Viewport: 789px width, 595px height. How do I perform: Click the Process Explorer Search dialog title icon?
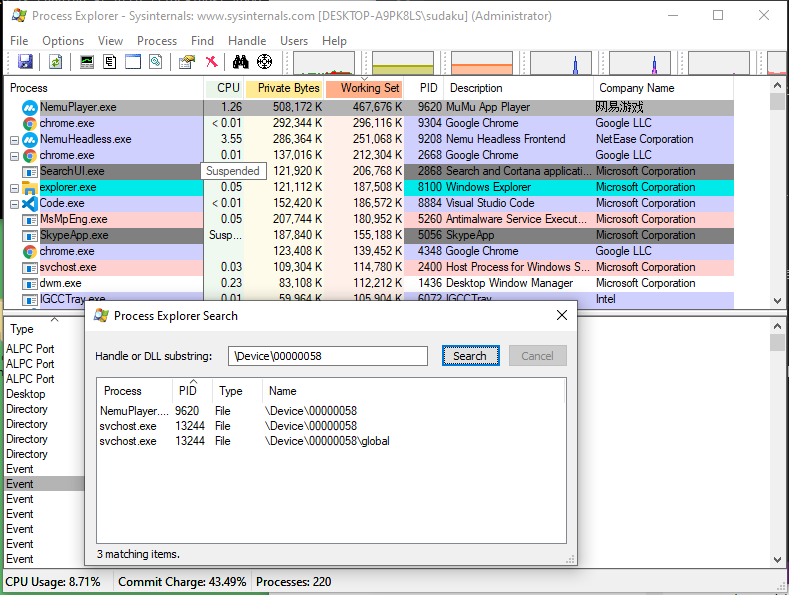click(101, 316)
